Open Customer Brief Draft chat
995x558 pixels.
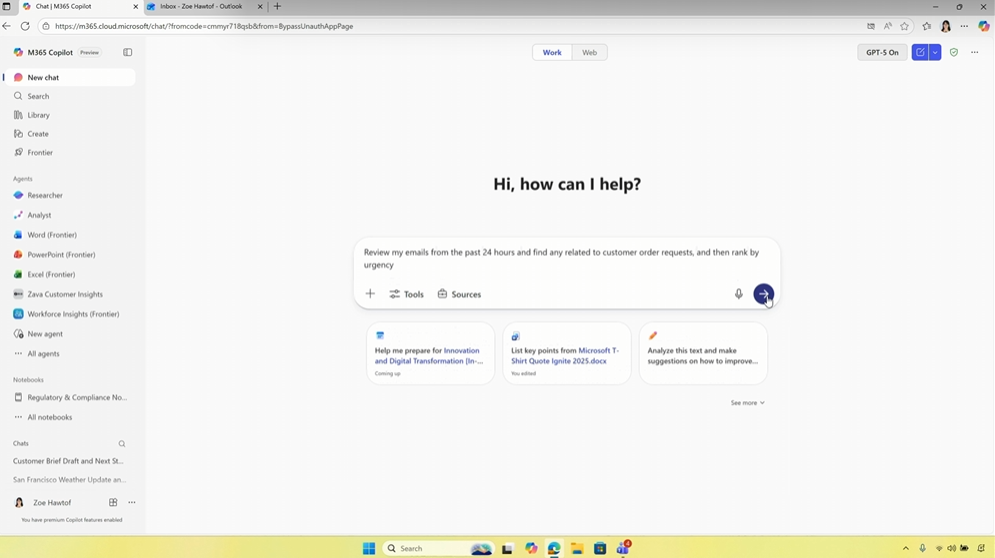68,461
